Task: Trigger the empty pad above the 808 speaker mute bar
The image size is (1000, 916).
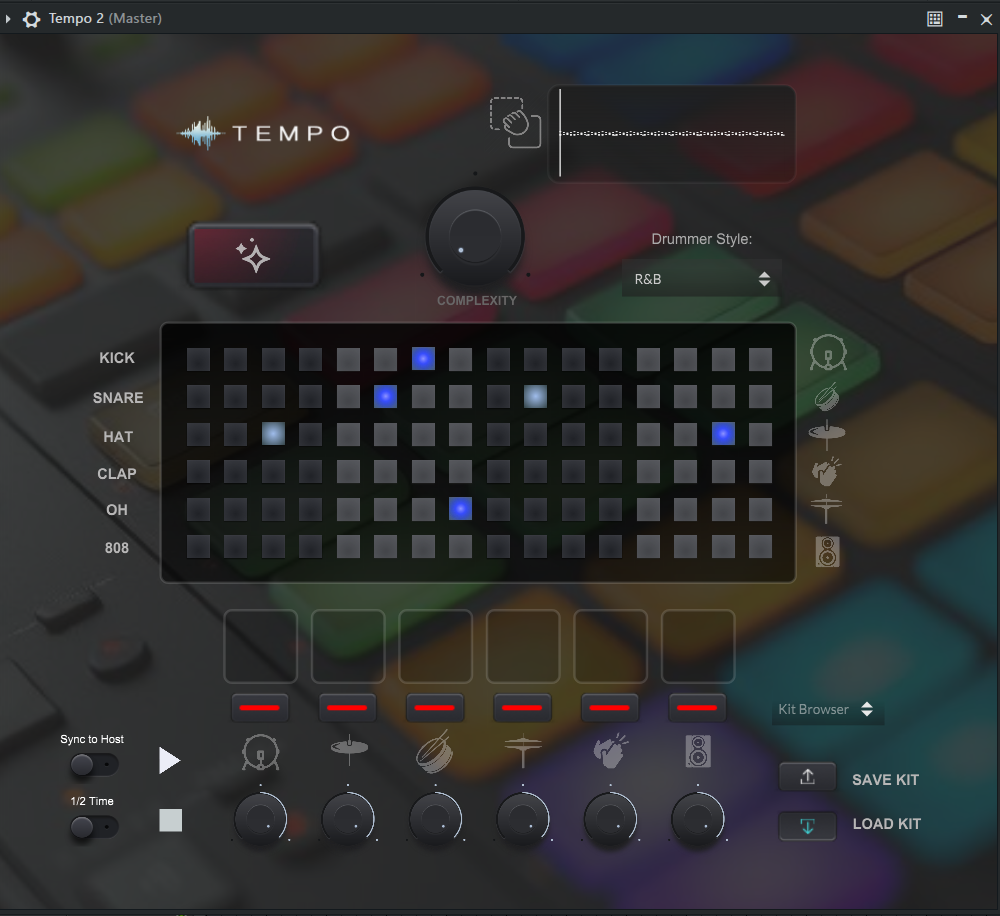Action: click(698, 646)
